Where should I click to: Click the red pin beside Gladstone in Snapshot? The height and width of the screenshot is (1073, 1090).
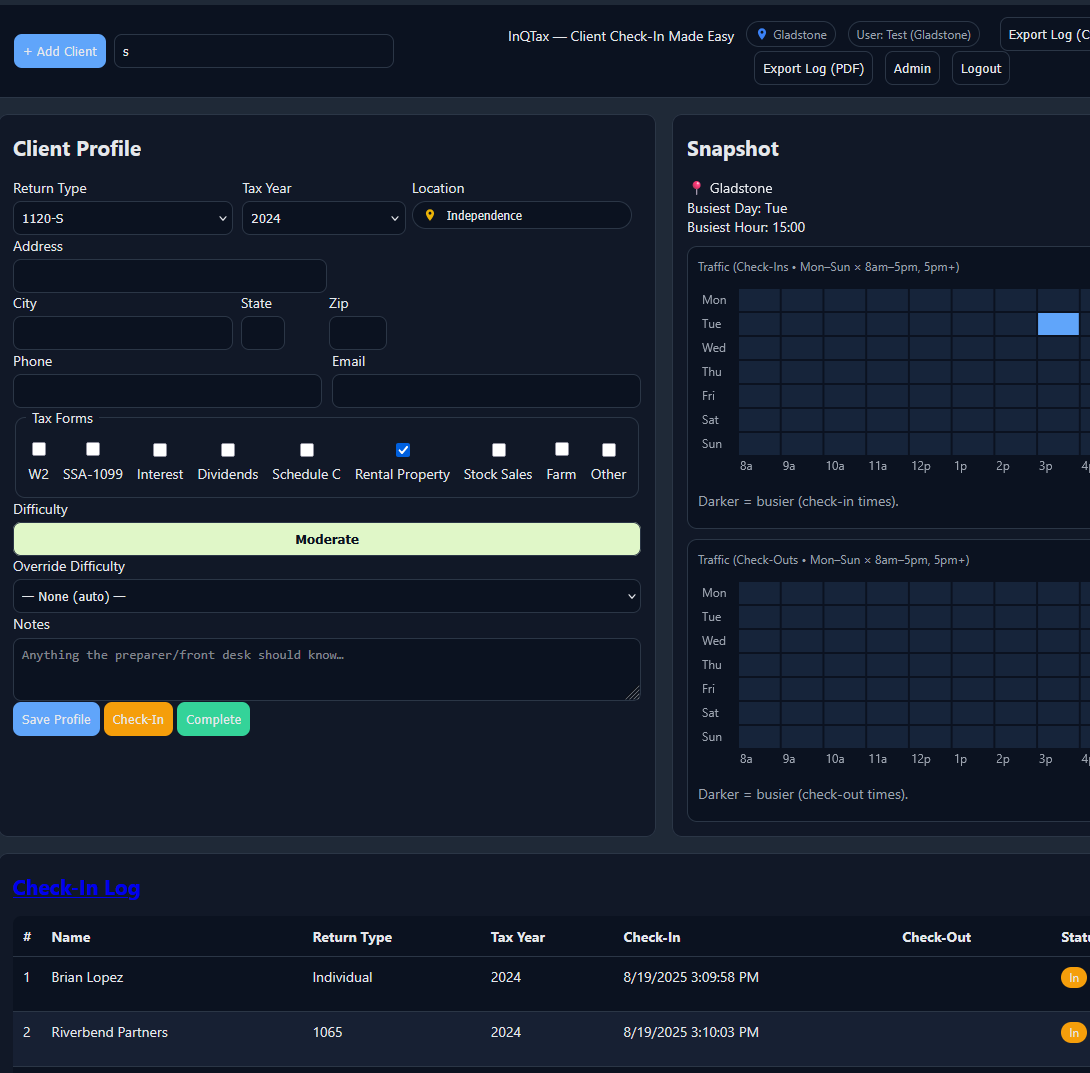click(x=697, y=188)
